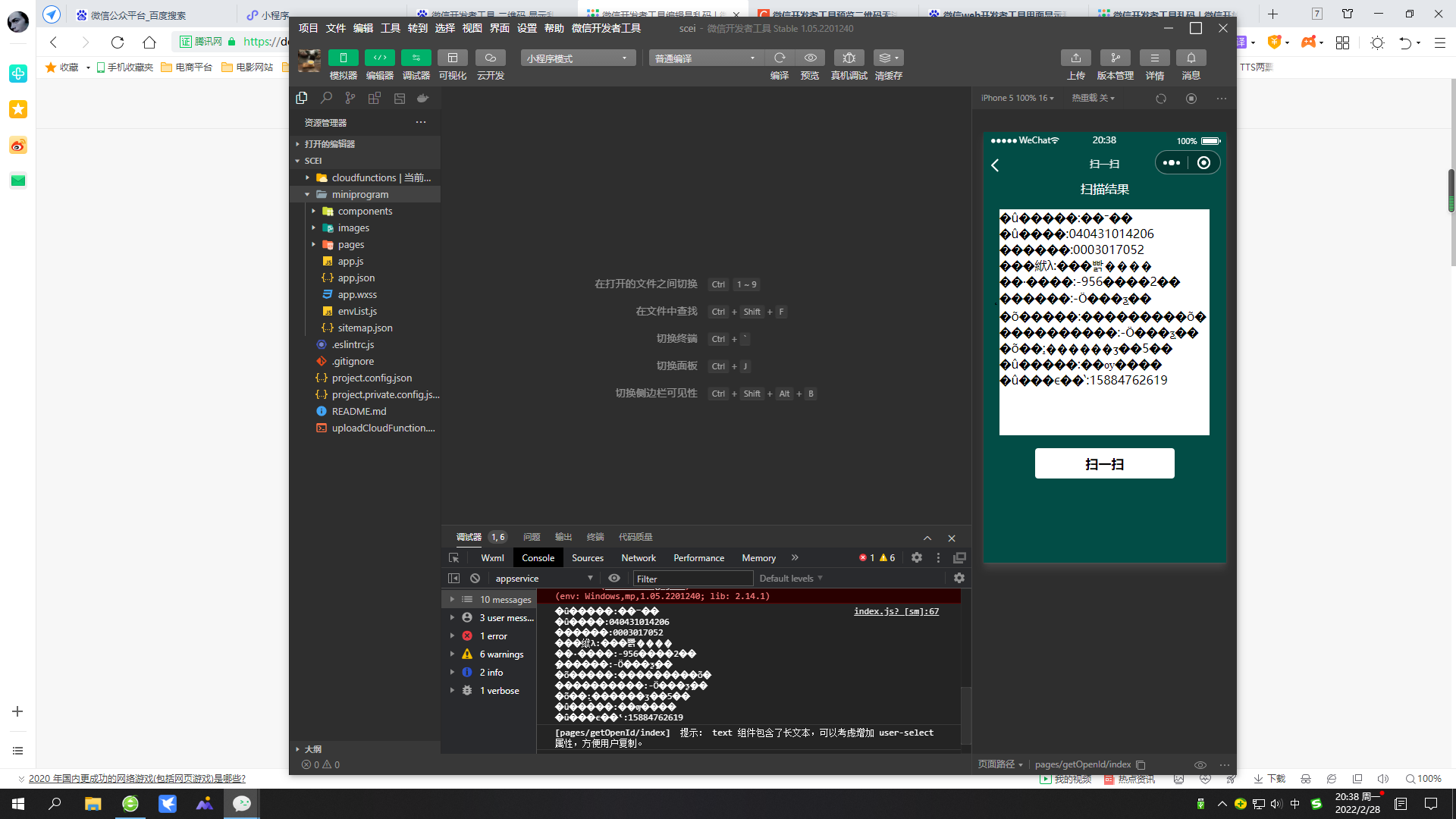Open version management icon
1456x819 pixels.
click(1115, 58)
